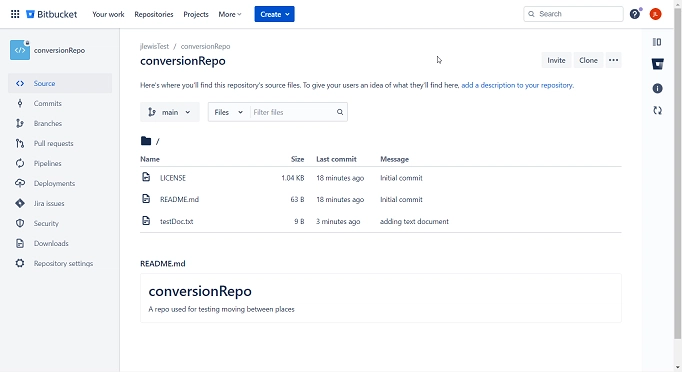
Task: Go to Repositories in top navigation
Action: 154,14
